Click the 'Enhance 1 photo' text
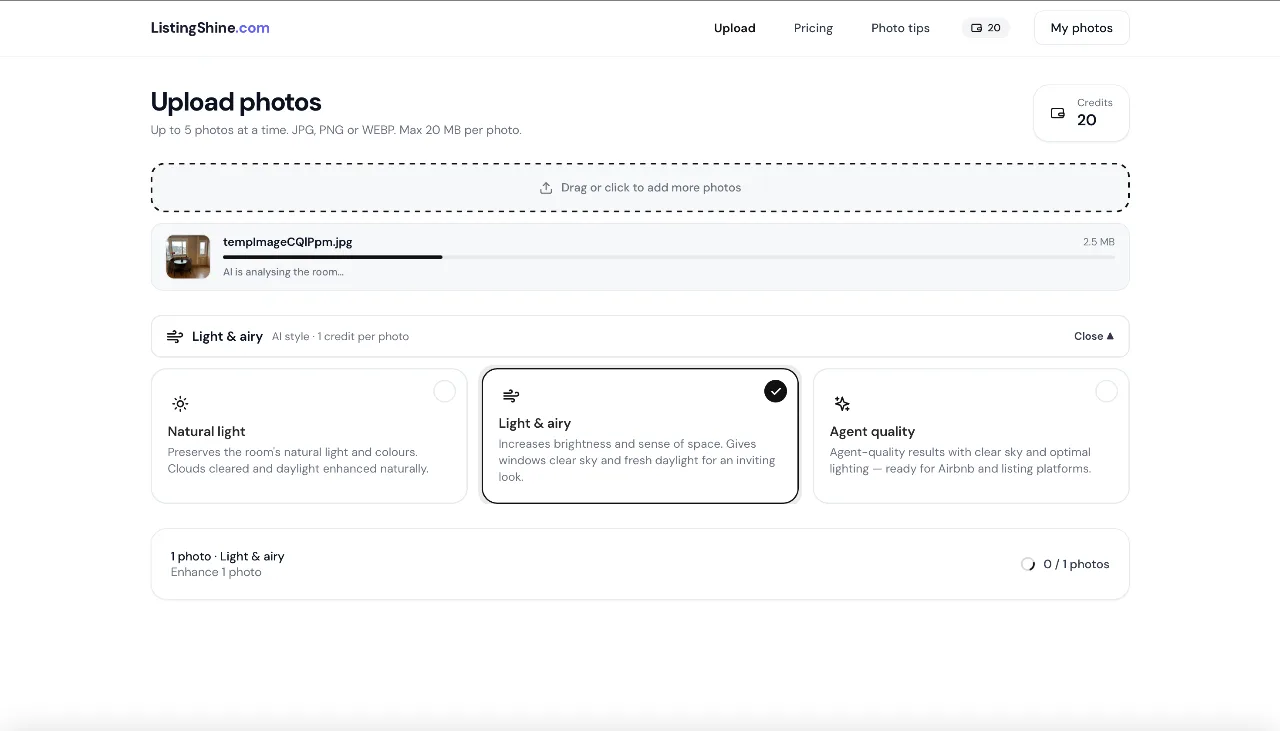The width and height of the screenshot is (1280, 731). (x=216, y=572)
